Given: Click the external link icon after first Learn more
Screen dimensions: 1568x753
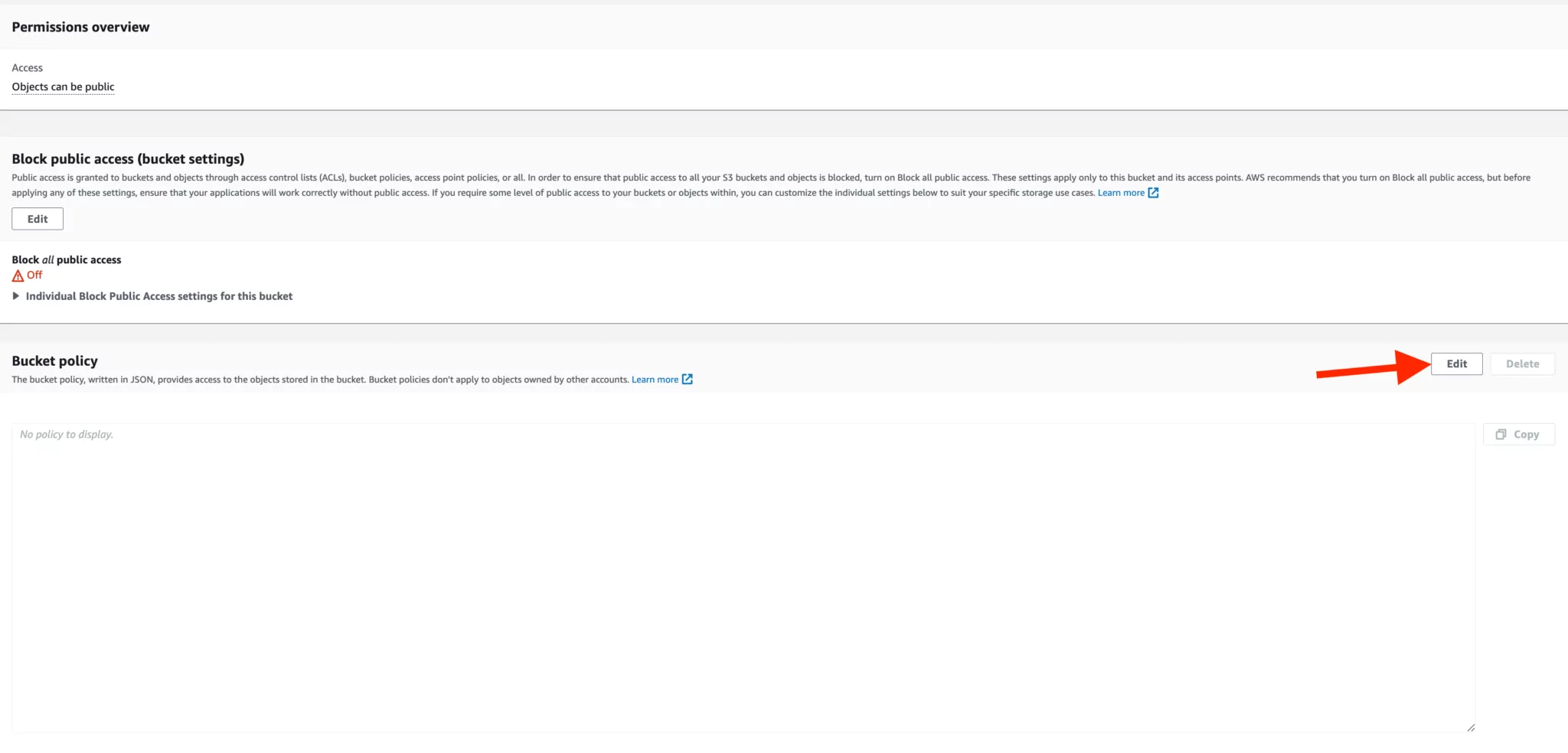Looking at the screenshot, I should pyautogui.click(x=1153, y=193).
